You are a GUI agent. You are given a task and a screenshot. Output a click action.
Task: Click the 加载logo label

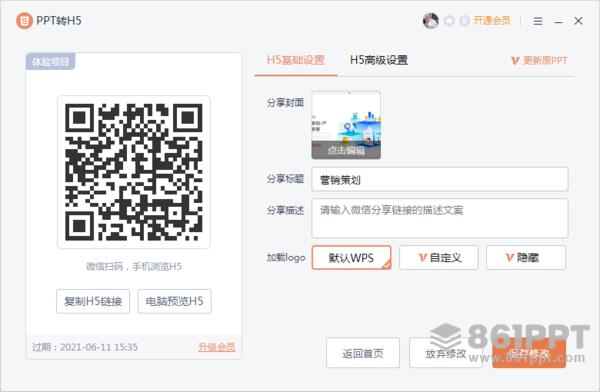tap(286, 258)
